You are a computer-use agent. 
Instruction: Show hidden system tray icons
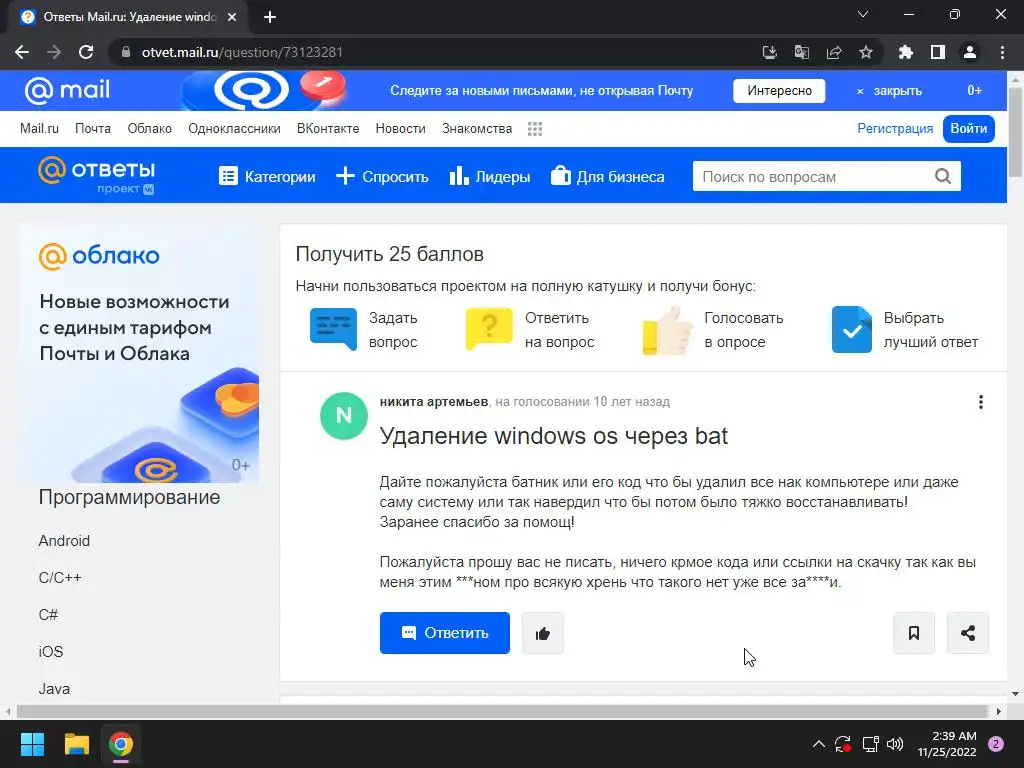tap(818, 744)
